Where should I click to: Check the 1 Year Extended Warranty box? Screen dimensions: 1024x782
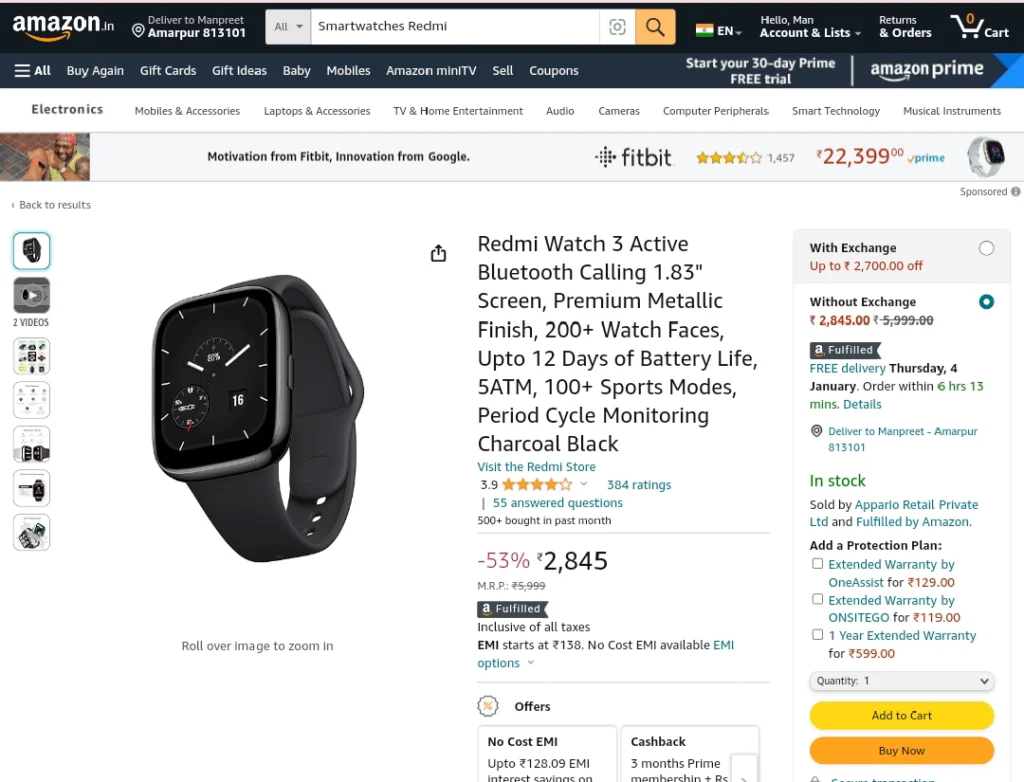817,634
